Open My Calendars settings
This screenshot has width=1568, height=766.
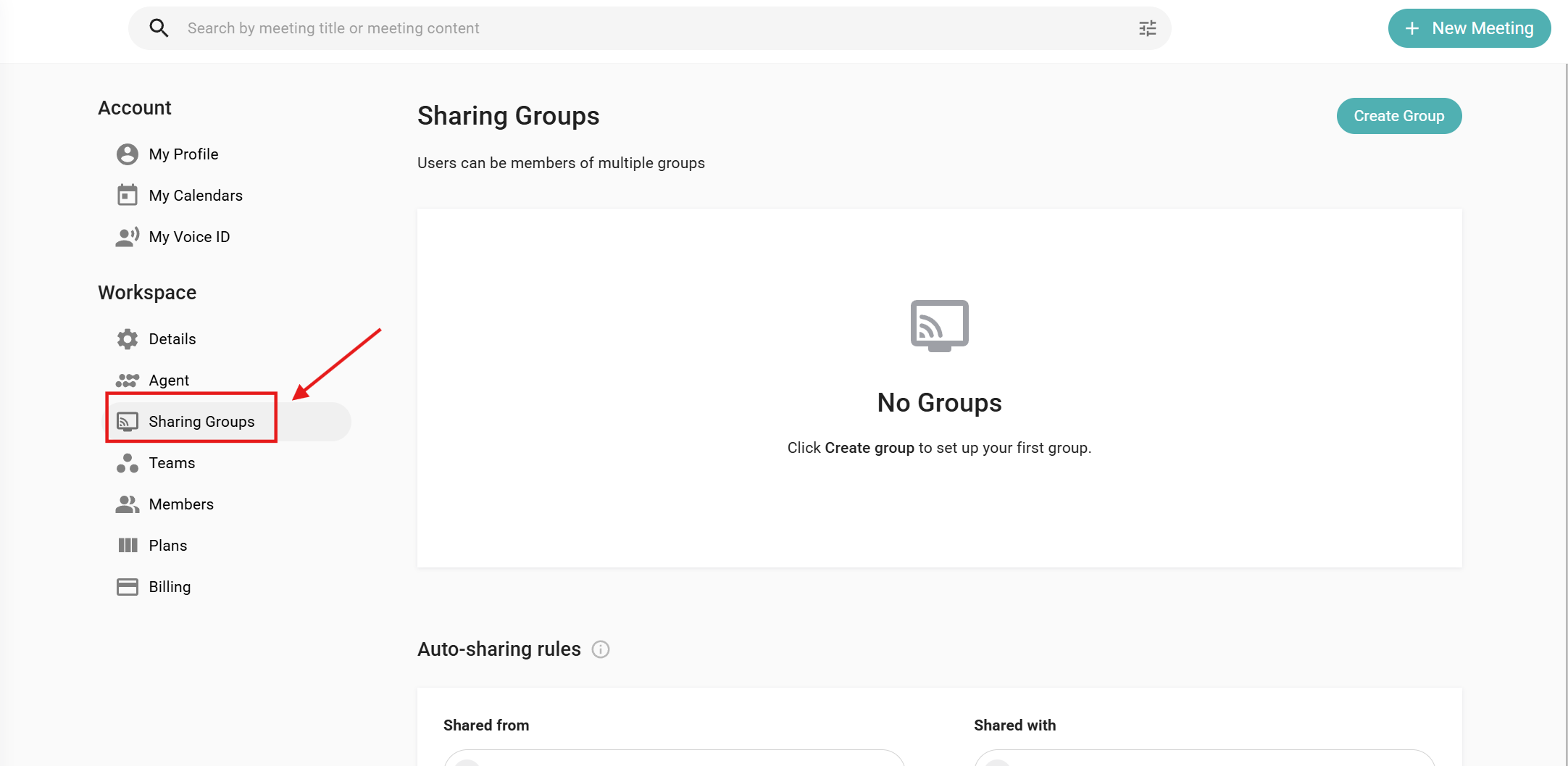tap(196, 196)
